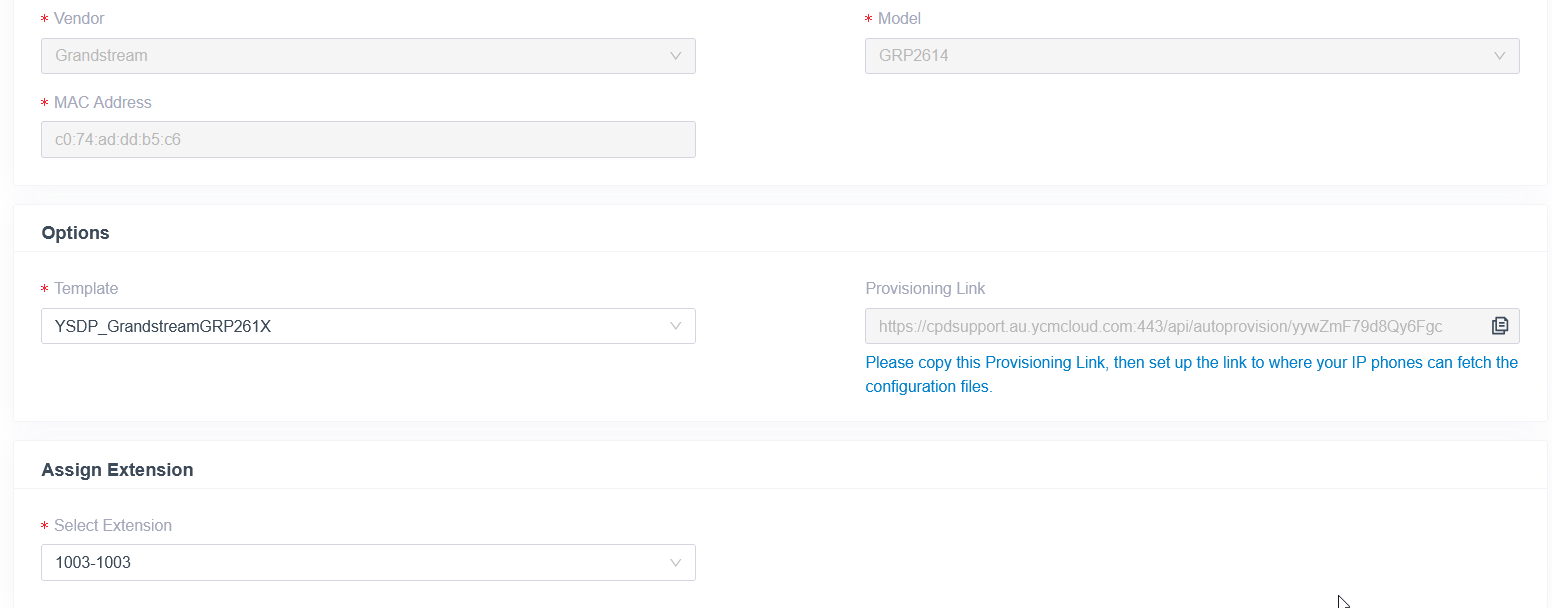
Task: Click the Assign Extension section heading
Action: [117, 470]
